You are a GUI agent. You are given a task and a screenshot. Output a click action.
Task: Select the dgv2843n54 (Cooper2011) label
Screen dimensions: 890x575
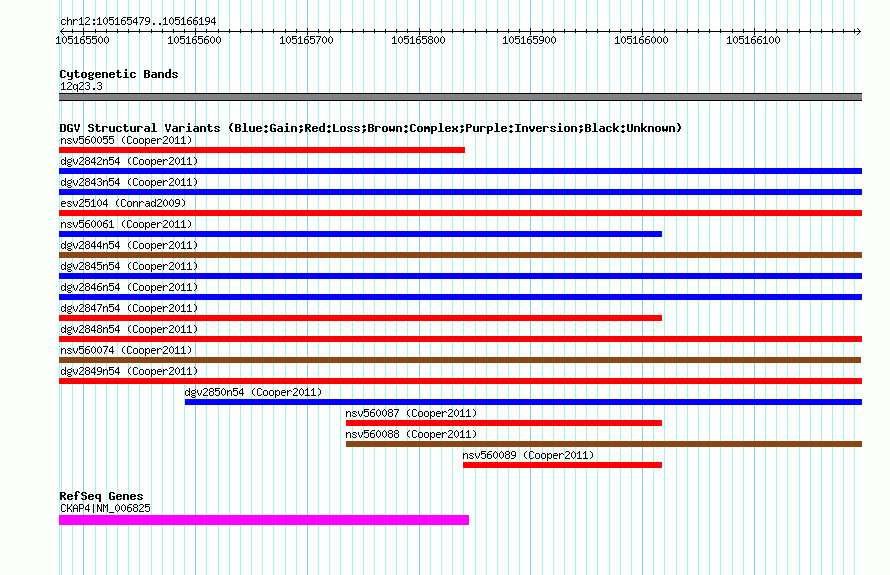[129, 182]
